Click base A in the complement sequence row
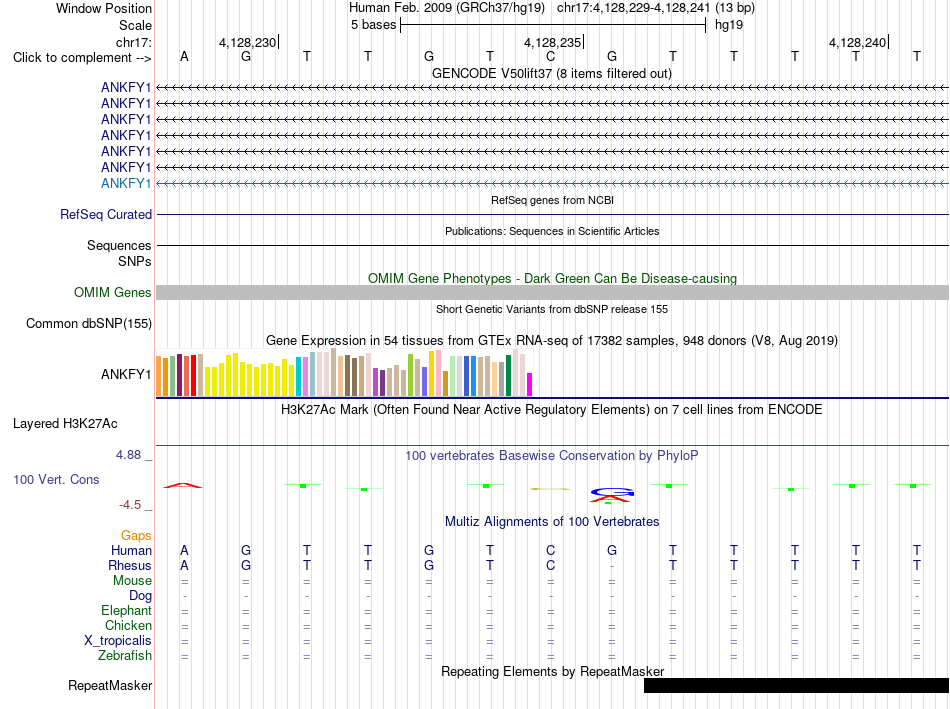 184,56
